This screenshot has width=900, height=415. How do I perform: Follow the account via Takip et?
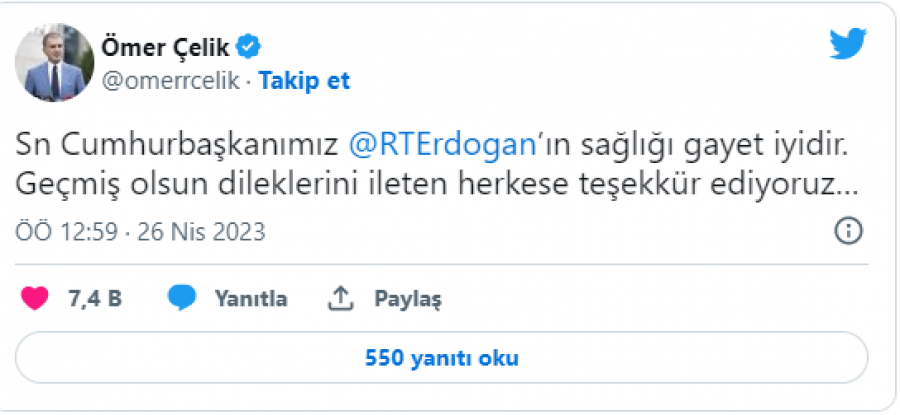[304, 81]
